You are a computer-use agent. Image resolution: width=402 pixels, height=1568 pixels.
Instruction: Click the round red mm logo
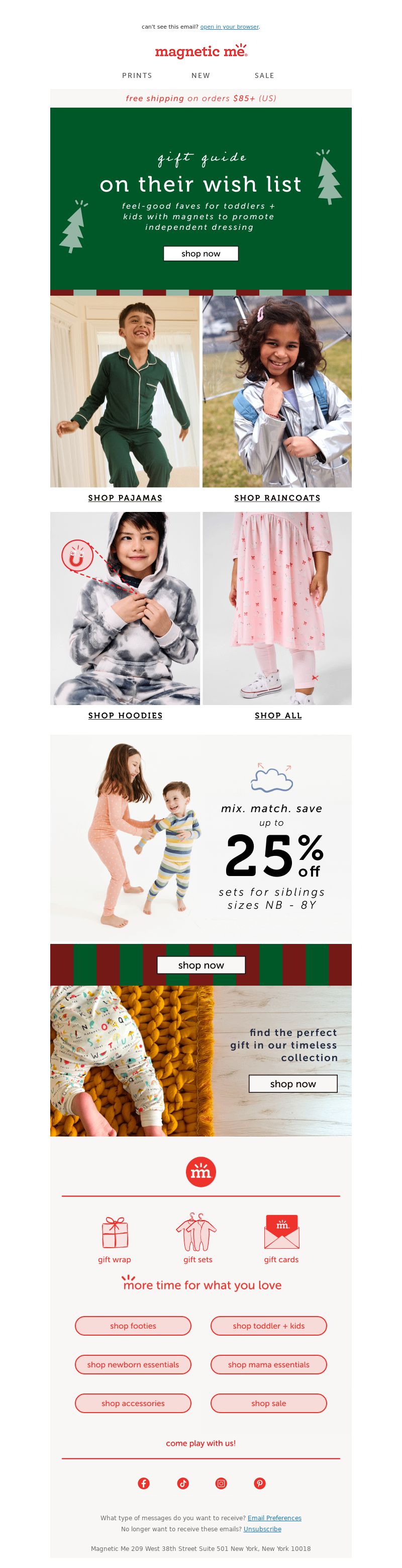(x=200, y=1172)
